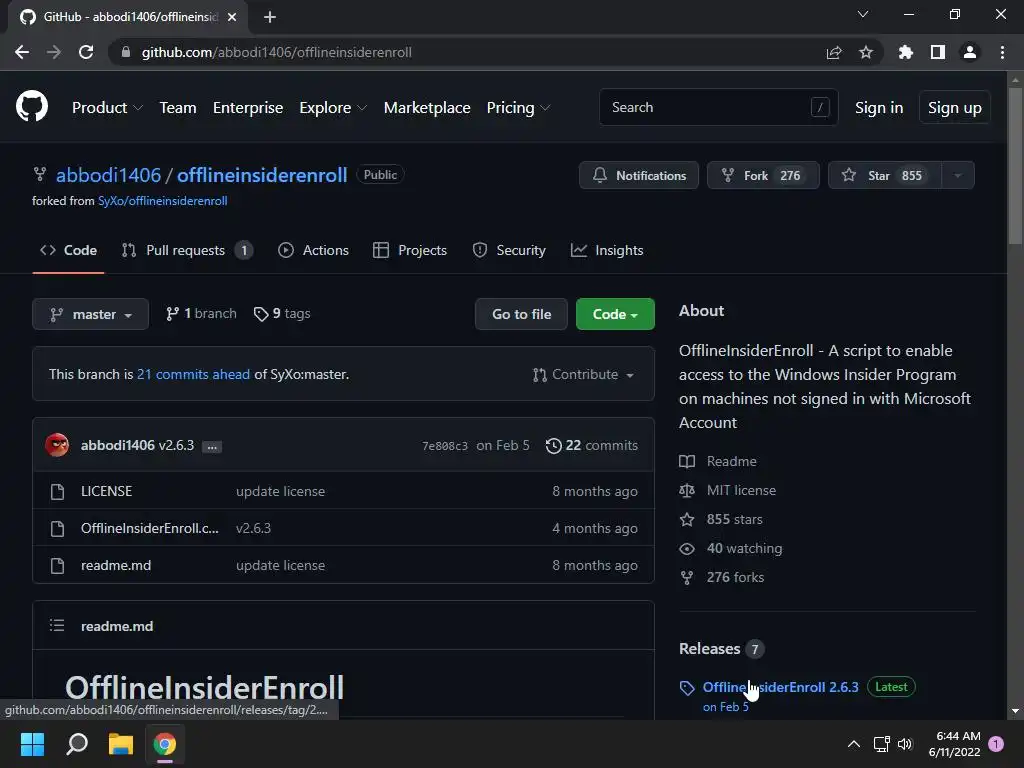Screen dimensions: 1024x768
Task: Reload the page with refresh icon
Action: pos(86,52)
